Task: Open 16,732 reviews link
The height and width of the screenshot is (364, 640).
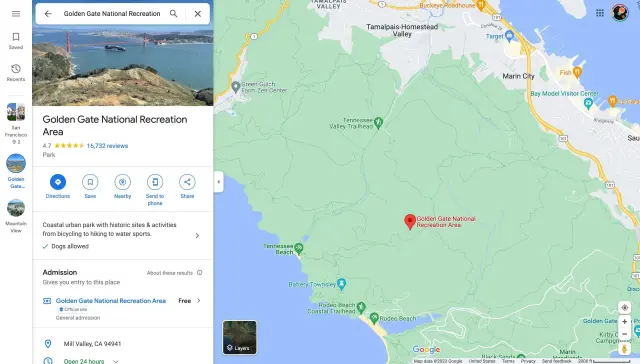Action: coord(107,146)
